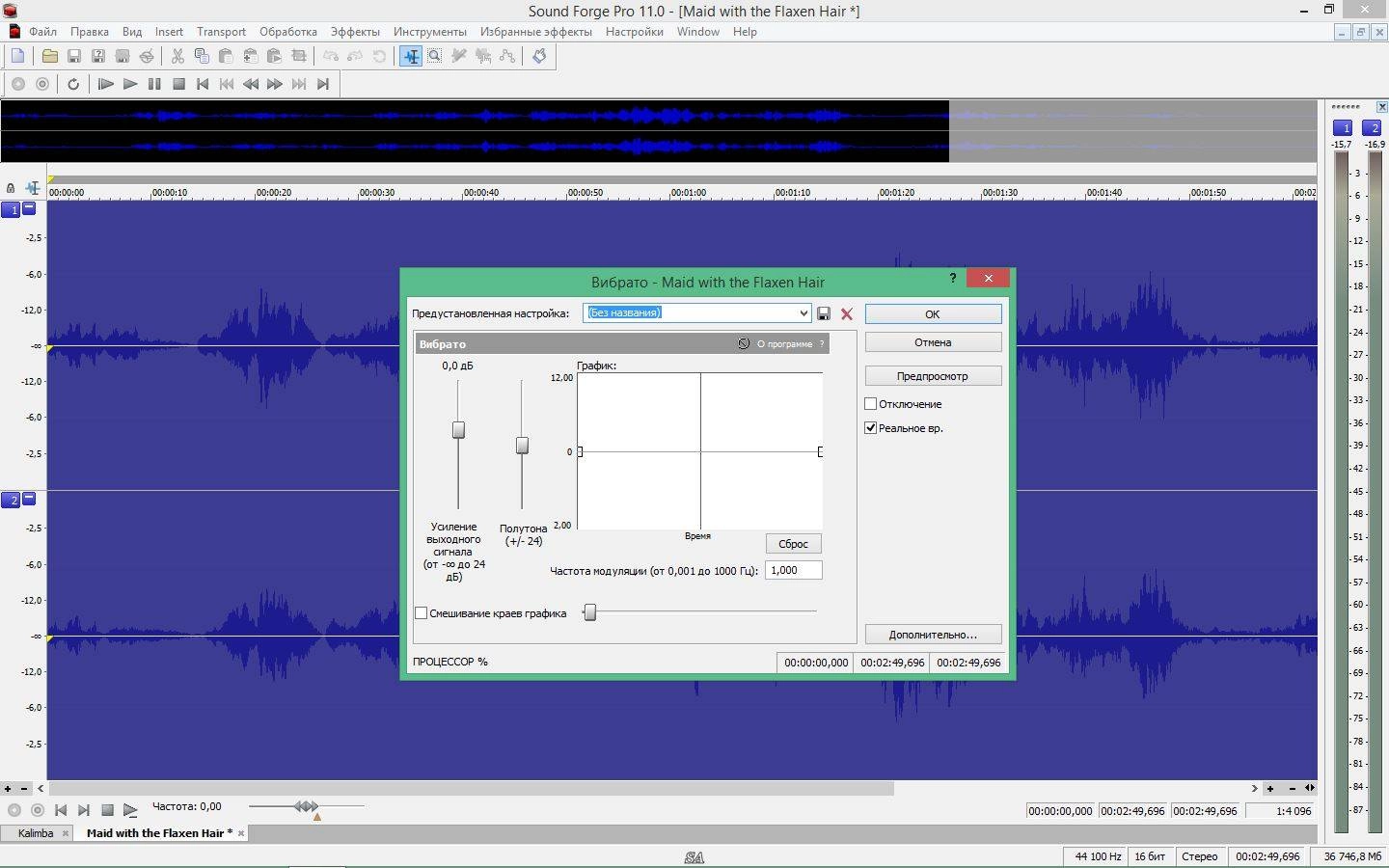Click the bypass icon in Vibrato header
The width and height of the screenshot is (1389, 868).
744,343
